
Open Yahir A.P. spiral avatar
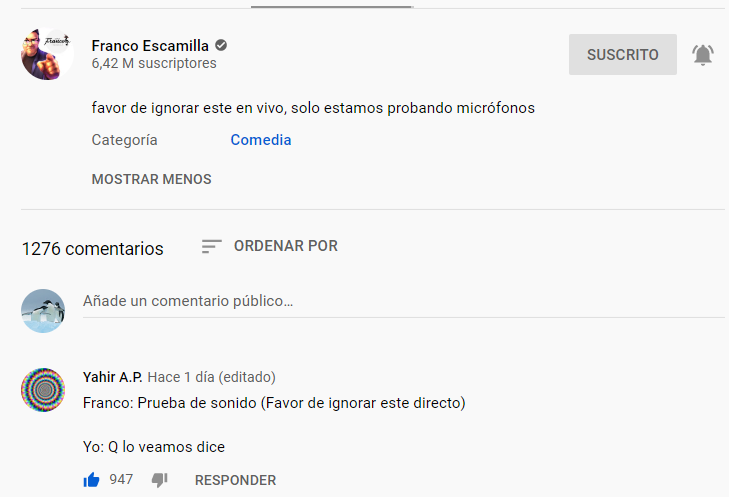(43, 390)
